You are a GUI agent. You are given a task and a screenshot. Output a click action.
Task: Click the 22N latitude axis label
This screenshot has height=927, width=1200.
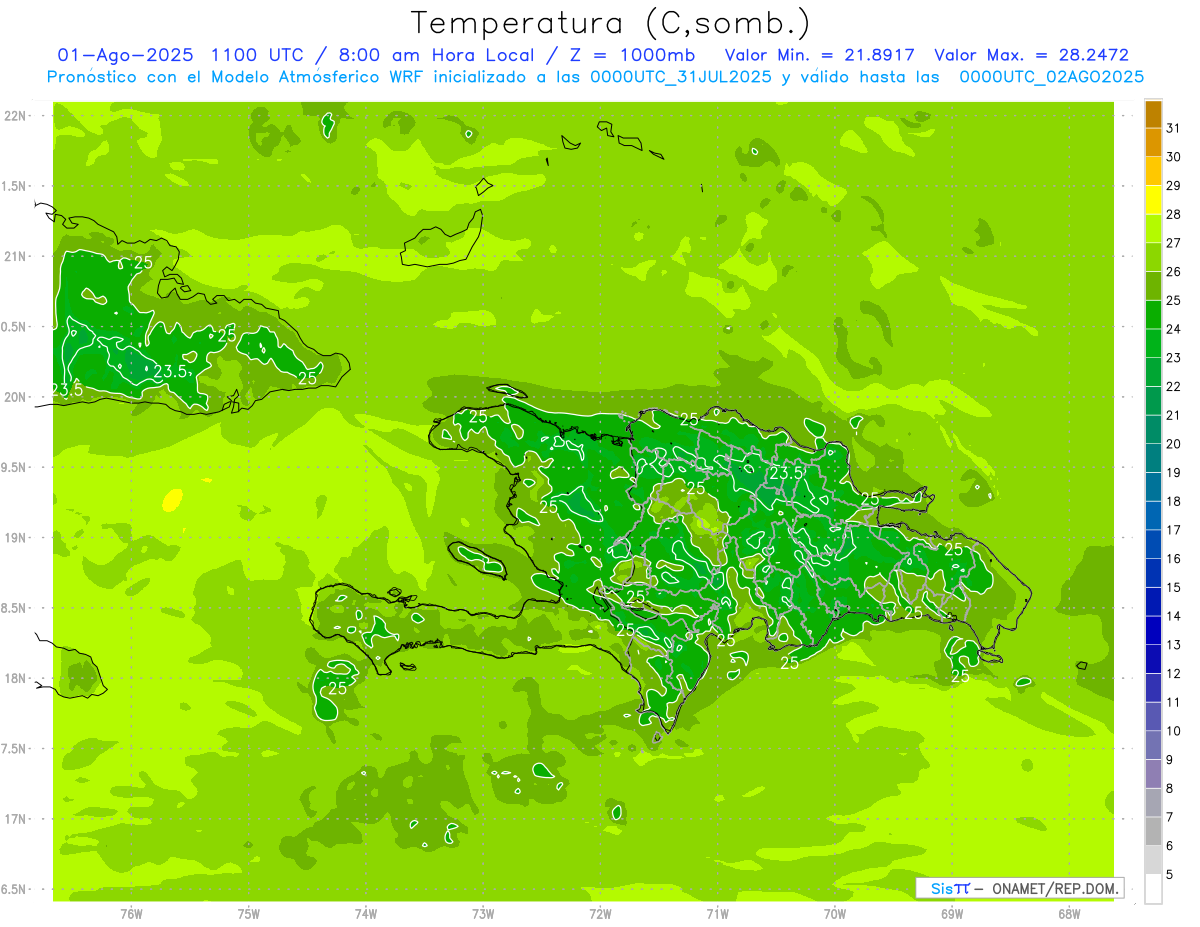[15, 116]
